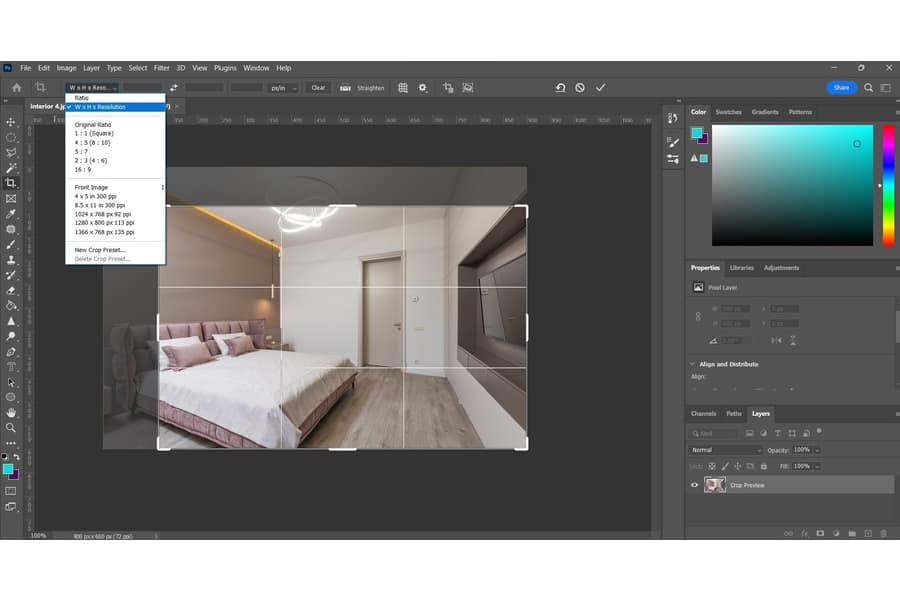
Task: Select the Path Selection tool
Action: [11, 382]
